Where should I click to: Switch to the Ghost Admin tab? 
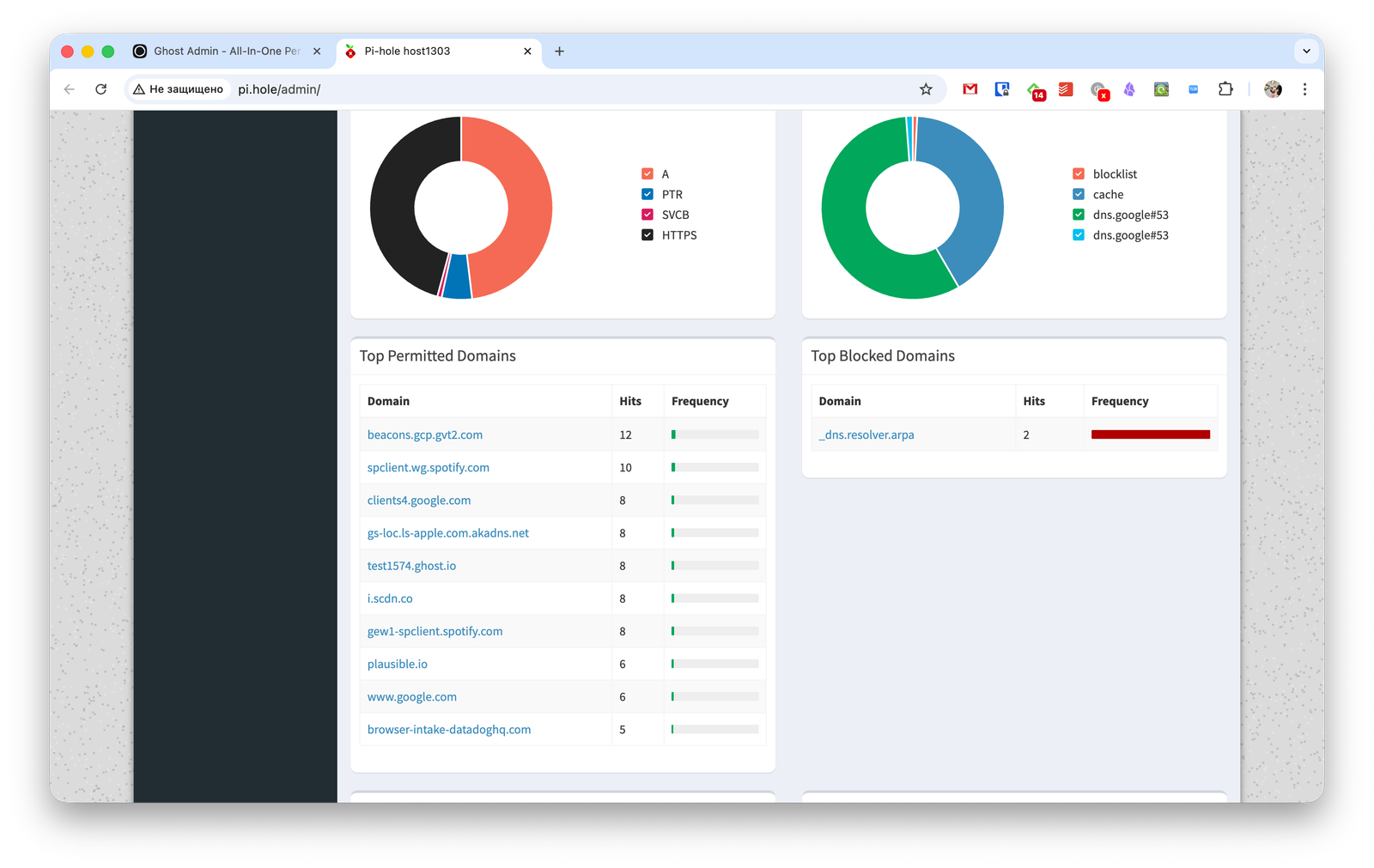click(x=226, y=52)
